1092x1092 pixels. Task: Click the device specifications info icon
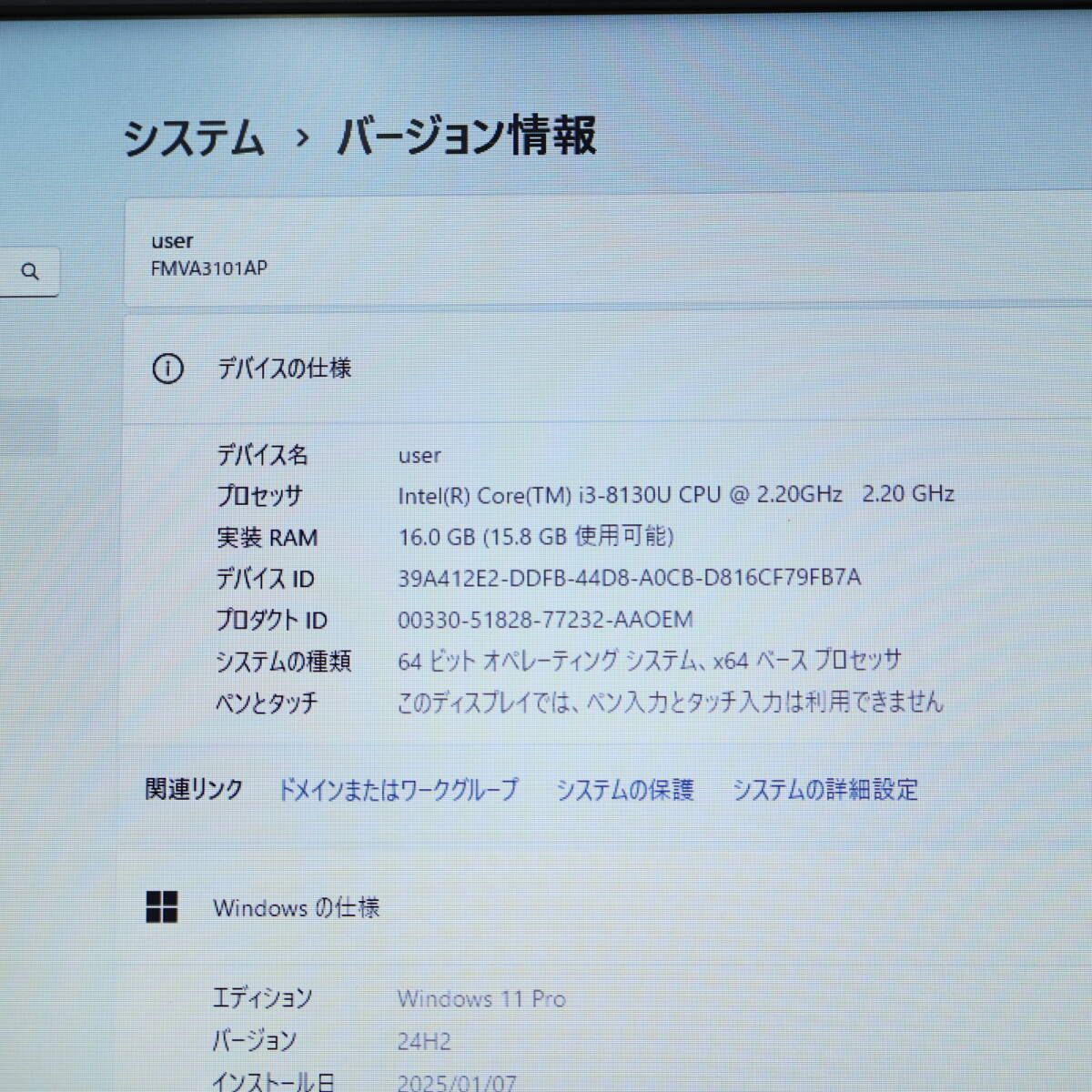pyautogui.click(x=167, y=369)
